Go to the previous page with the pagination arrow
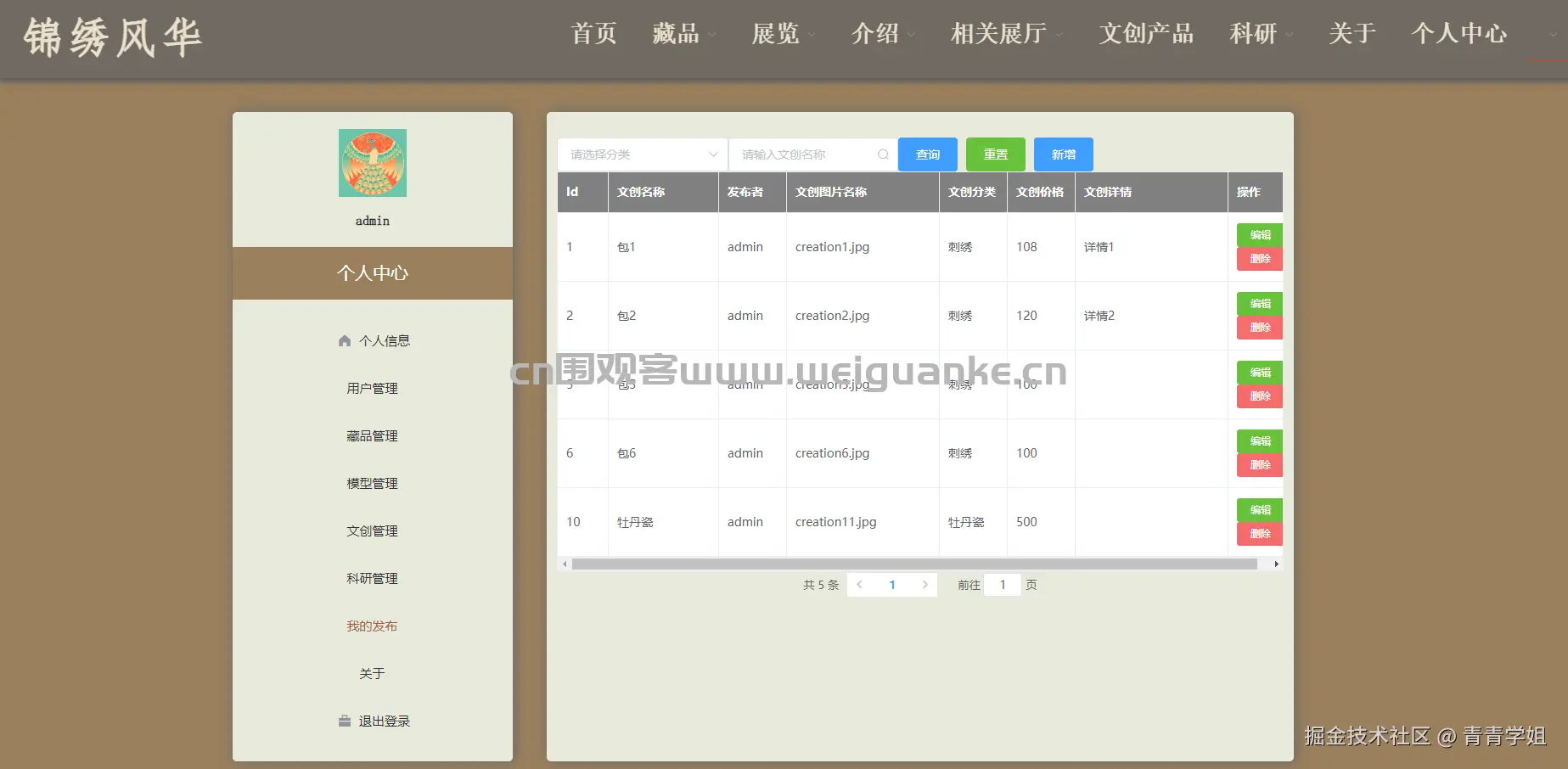Image resolution: width=1568 pixels, height=769 pixels. (859, 585)
